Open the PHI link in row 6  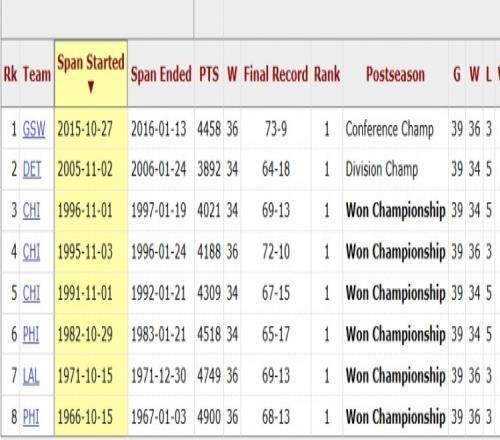point(31,334)
